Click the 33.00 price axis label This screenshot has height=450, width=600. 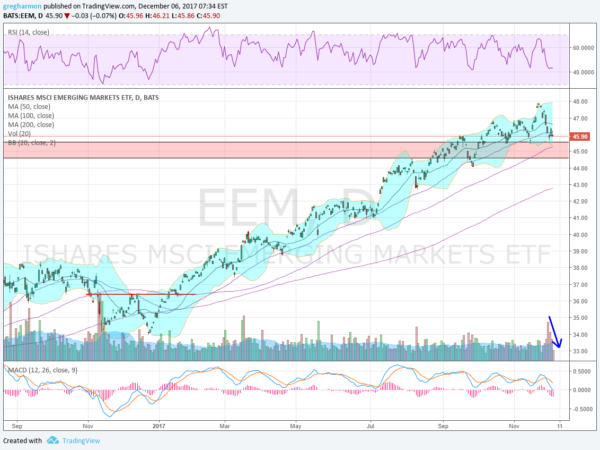click(580, 351)
